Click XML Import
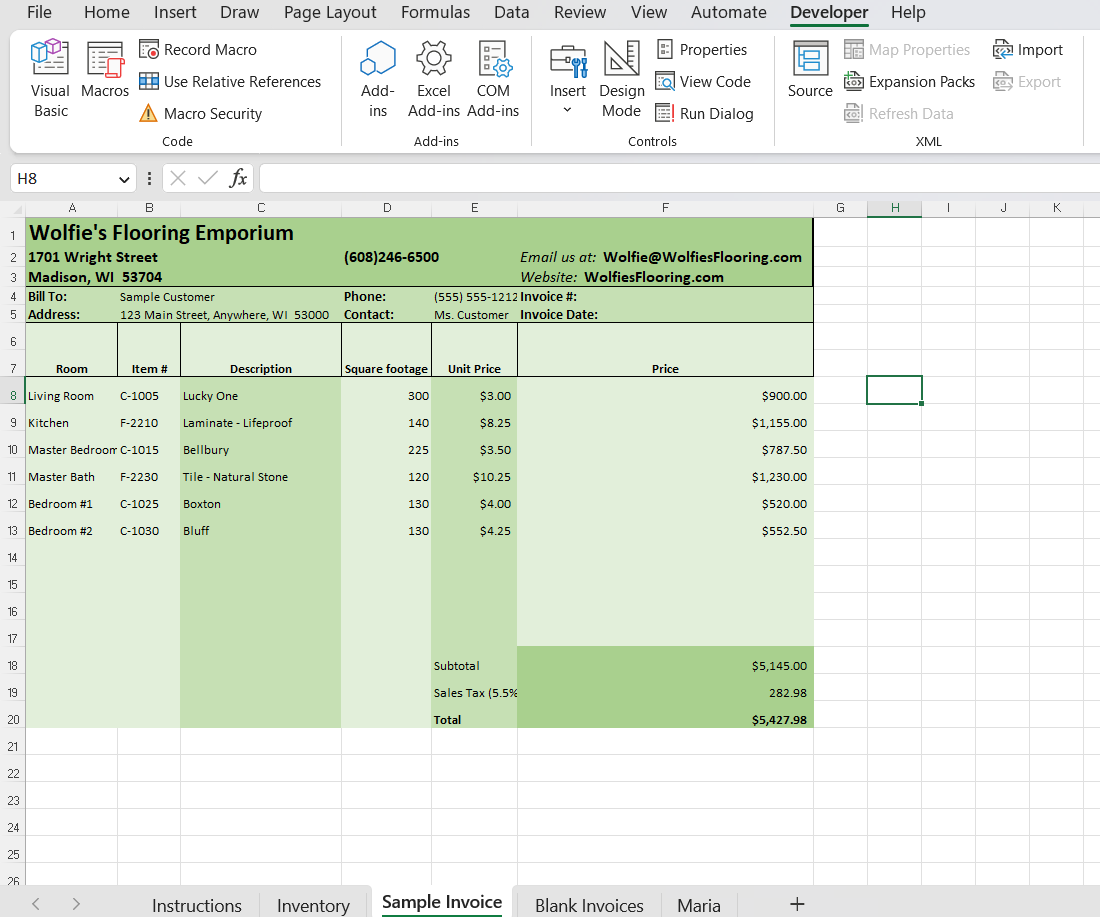This screenshot has width=1100, height=917. (1028, 50)
